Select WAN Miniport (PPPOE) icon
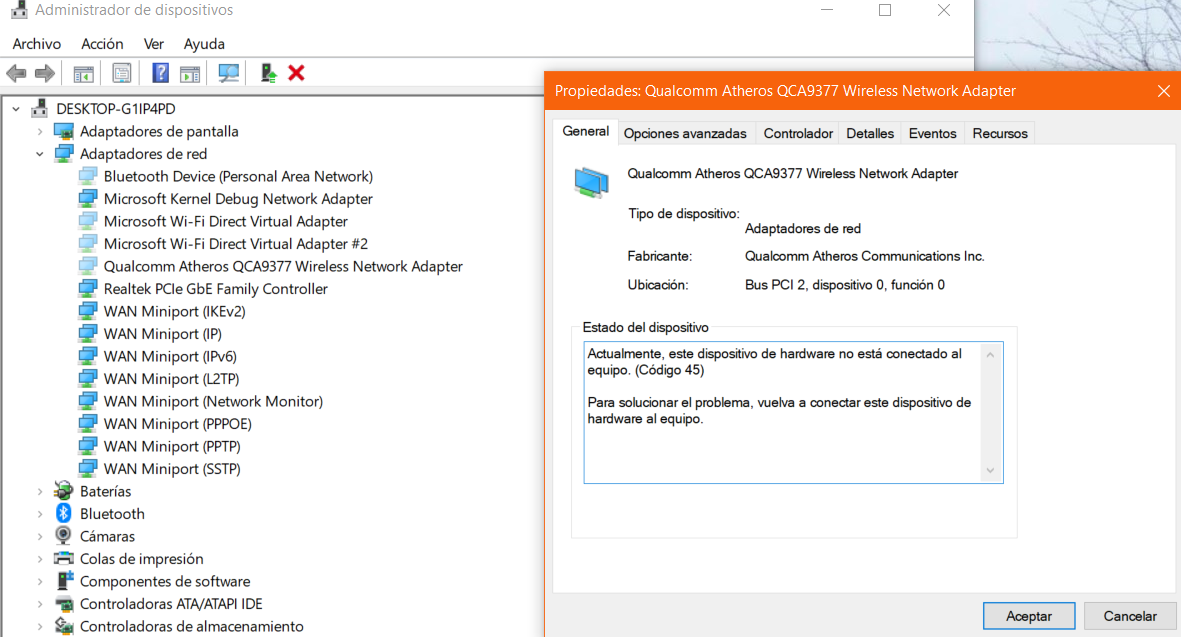The height and width of the screenshot is (637, 1181). tap(88, 424)
